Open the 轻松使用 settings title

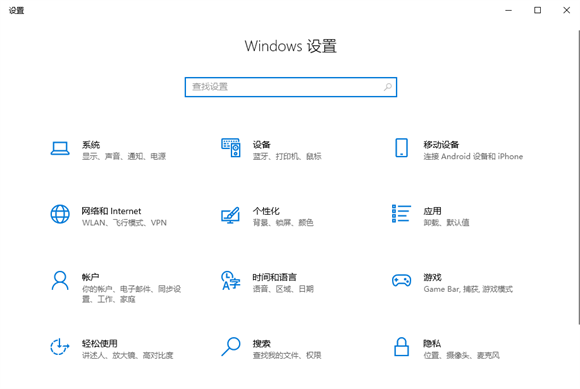click(100, 344)
